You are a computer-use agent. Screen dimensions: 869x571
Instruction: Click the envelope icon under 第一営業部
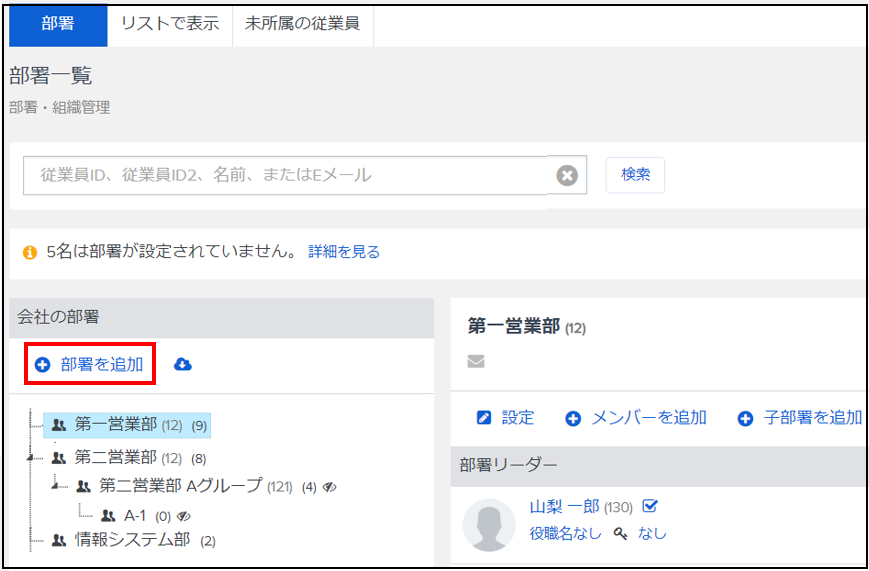tap(476, 362)
